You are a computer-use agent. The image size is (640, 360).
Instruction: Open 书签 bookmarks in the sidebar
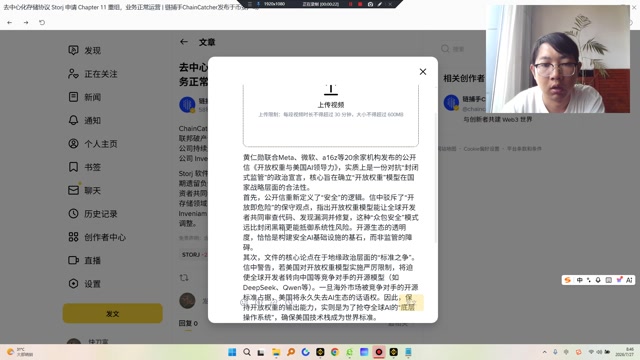[x=84, y=167]
